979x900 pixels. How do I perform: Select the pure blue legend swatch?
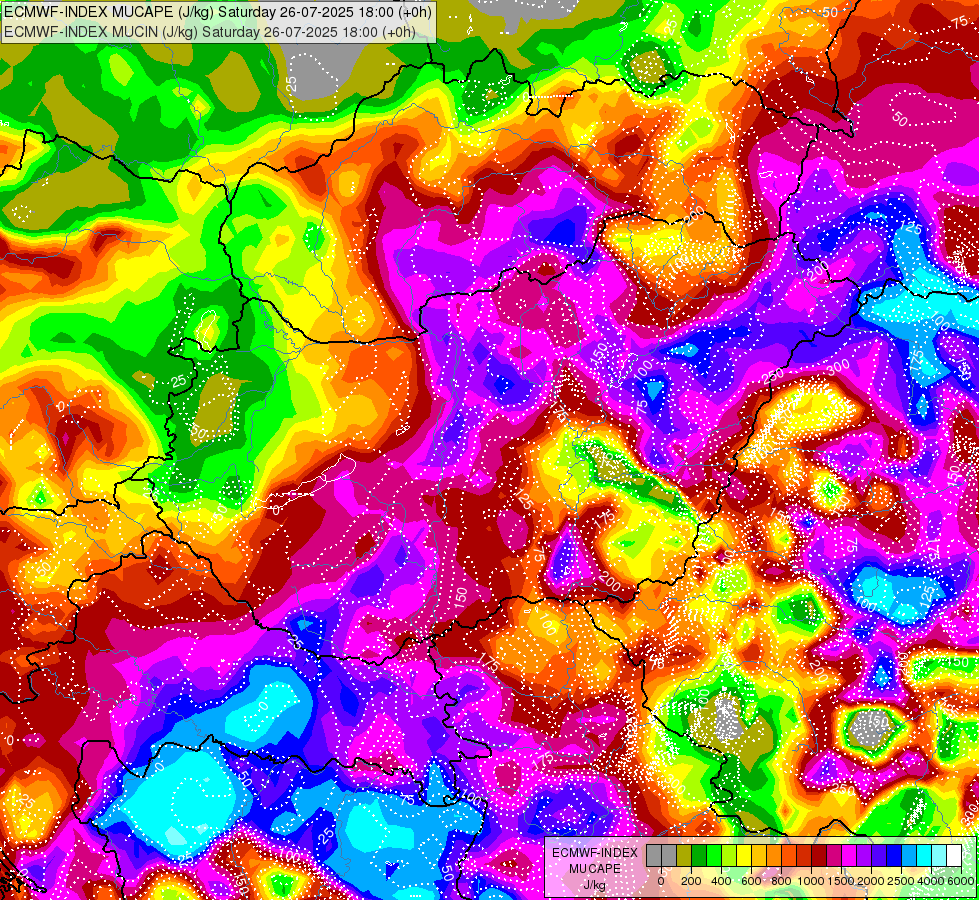895,855
